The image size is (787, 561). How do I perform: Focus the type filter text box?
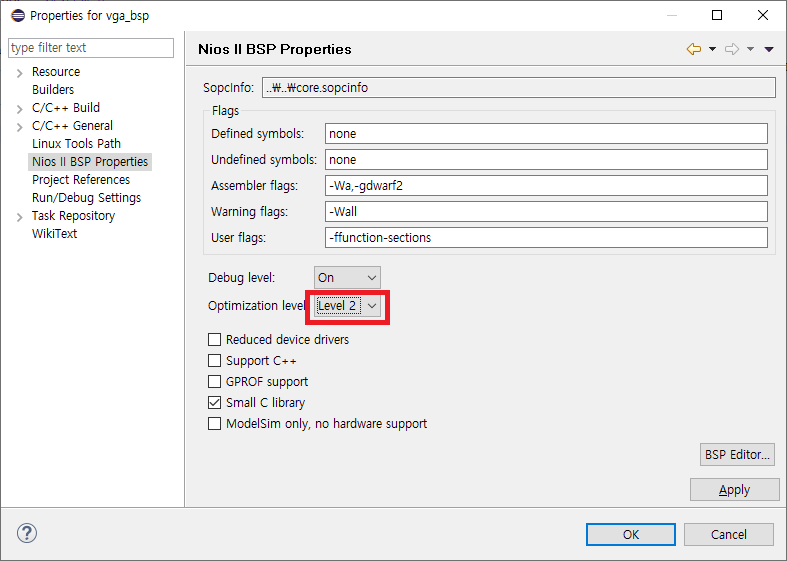tap(91, 48)
